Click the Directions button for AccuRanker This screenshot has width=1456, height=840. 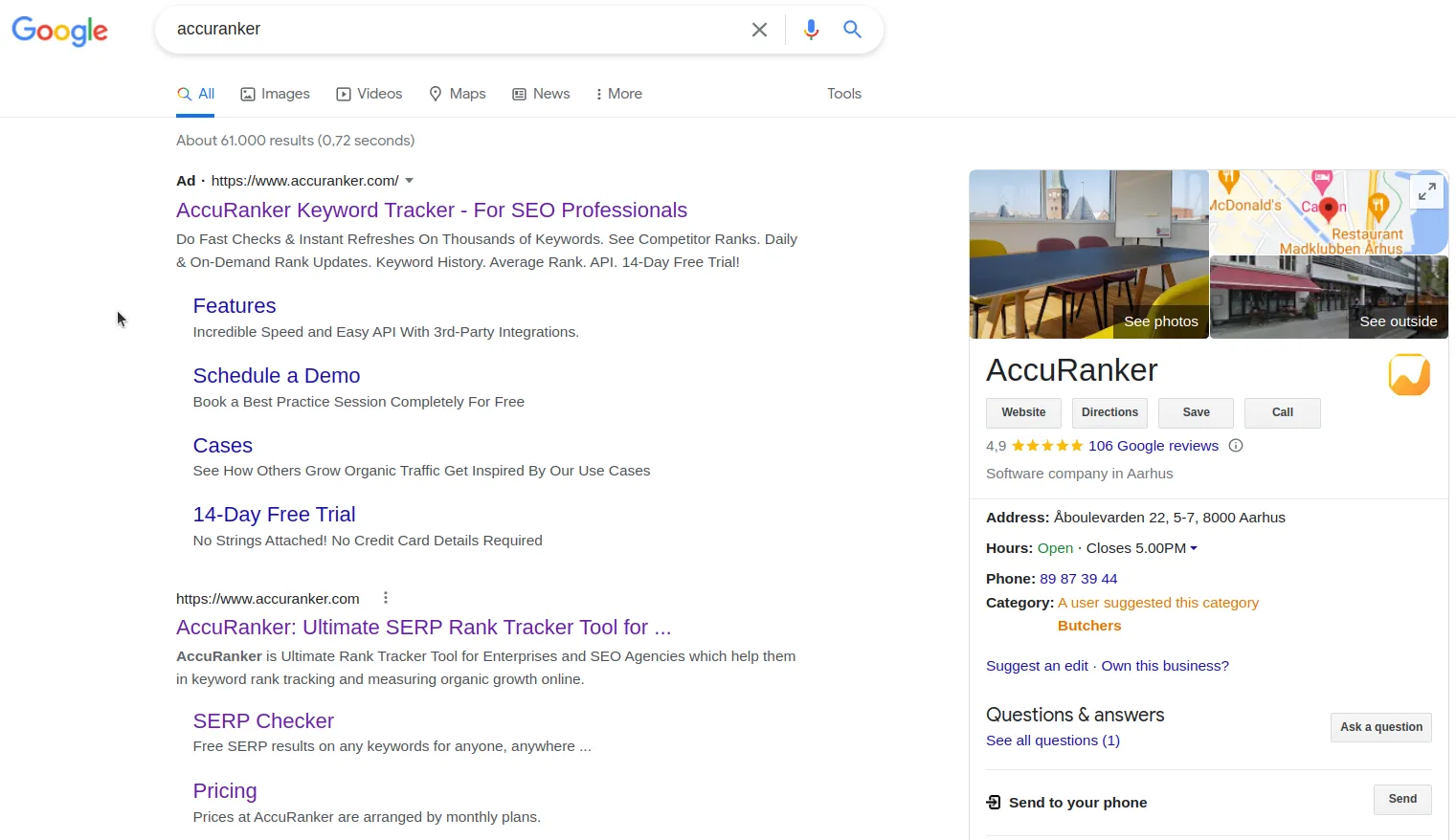(1109, 412)
